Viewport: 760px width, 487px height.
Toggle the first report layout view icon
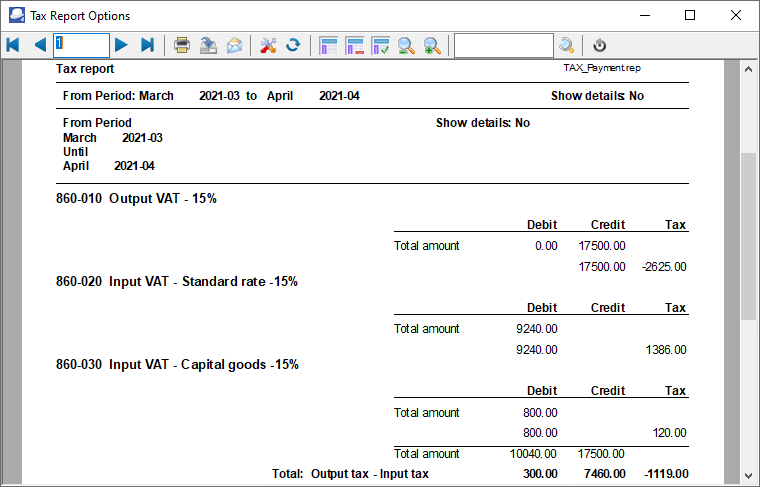pos(328,45)
